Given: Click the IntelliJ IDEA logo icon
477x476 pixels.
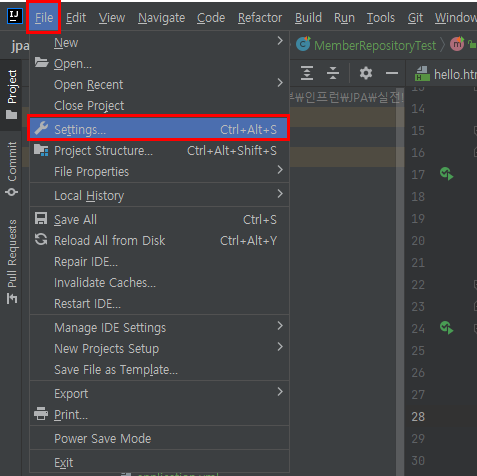Looking at the screenshot, I should (15, 16).
